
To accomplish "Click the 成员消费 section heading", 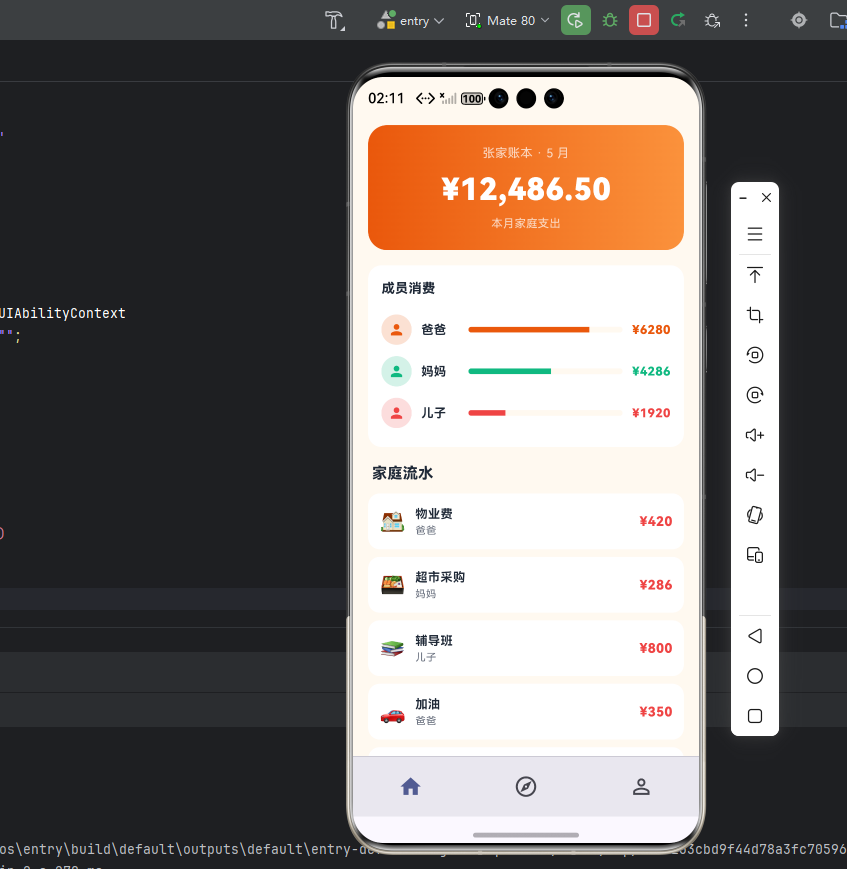I will [x=408, y=288].
